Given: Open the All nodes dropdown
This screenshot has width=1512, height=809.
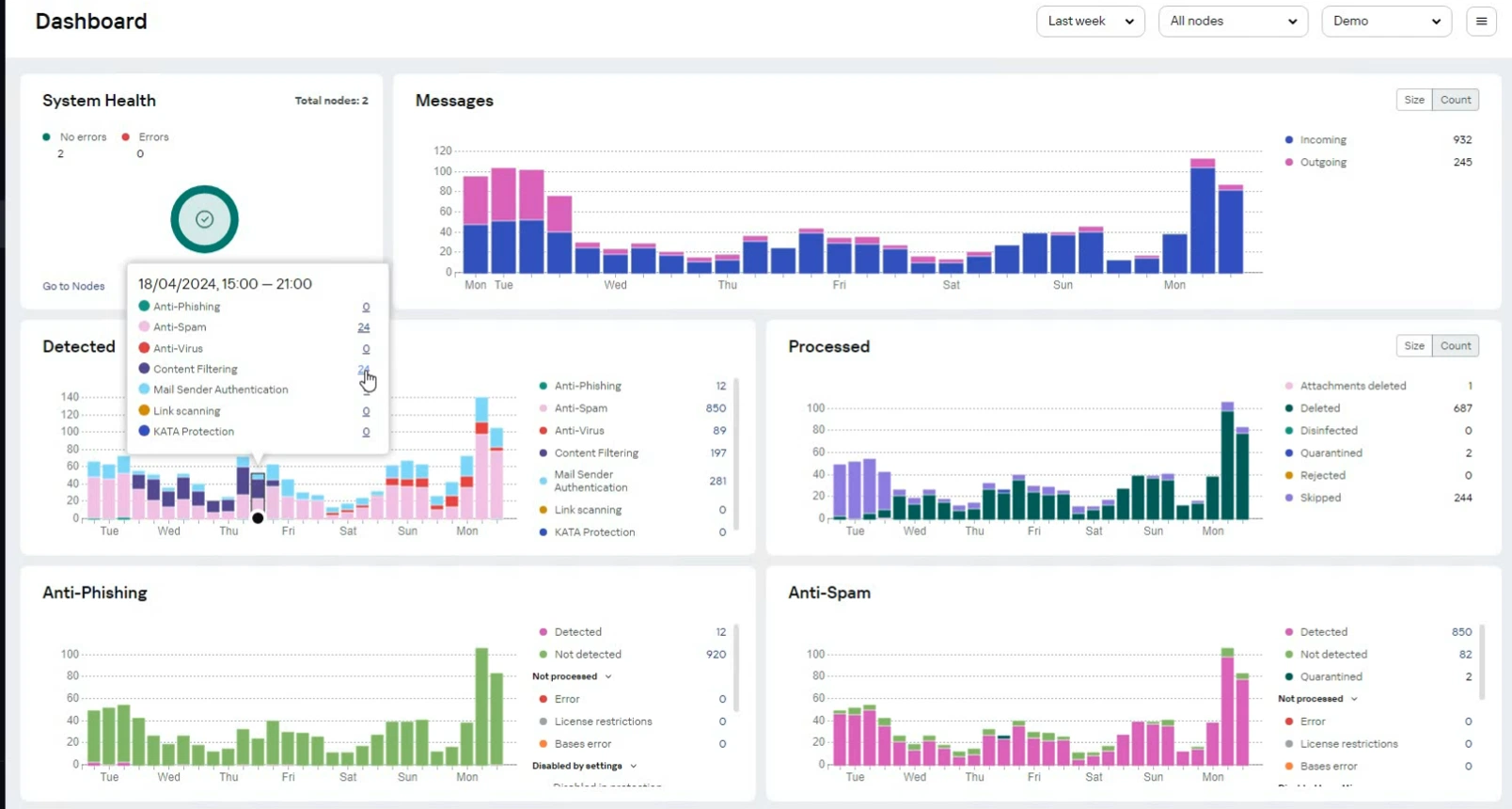Looking at the screenshot, I should [1232, 22].
